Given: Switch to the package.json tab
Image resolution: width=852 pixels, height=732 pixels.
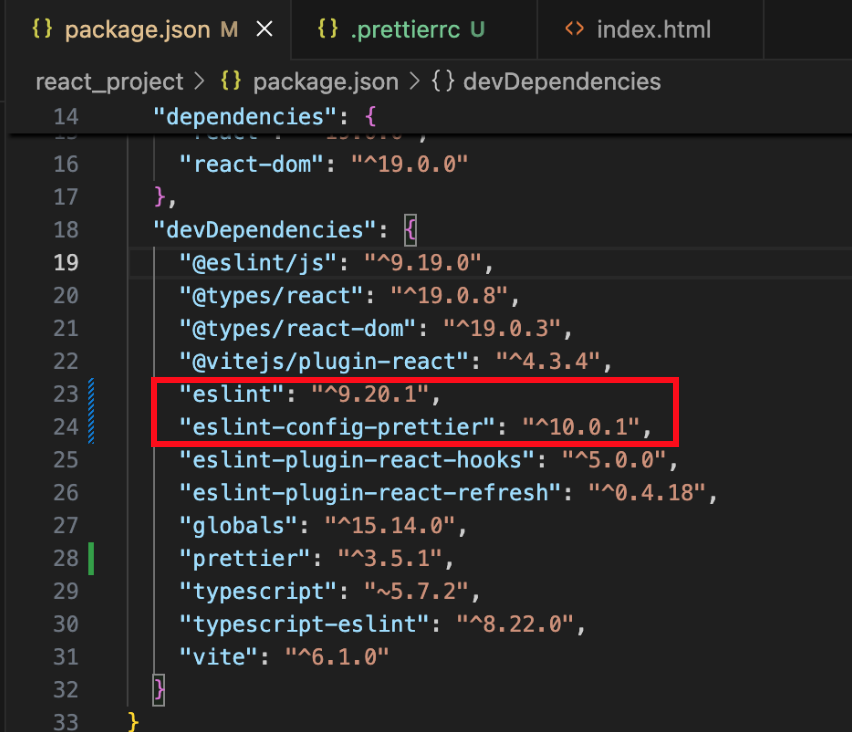Looking at the screenshot, I should 148,29.
